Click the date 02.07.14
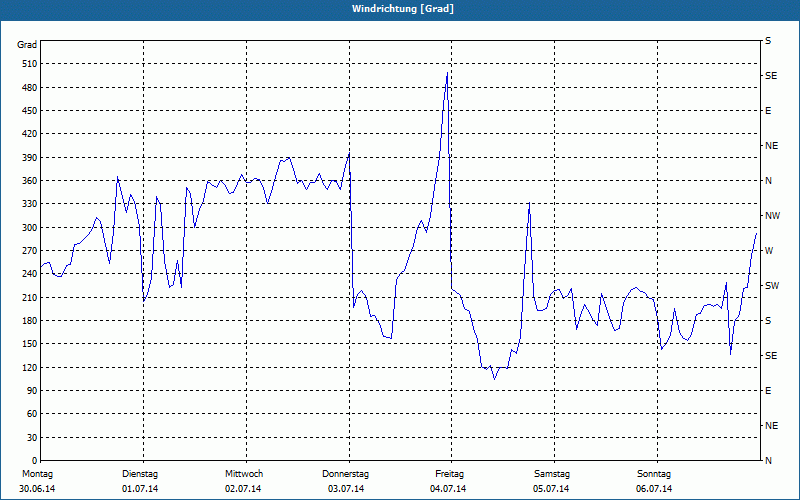The height and width of the screenshot is (500, 800). tap(243, 489)
